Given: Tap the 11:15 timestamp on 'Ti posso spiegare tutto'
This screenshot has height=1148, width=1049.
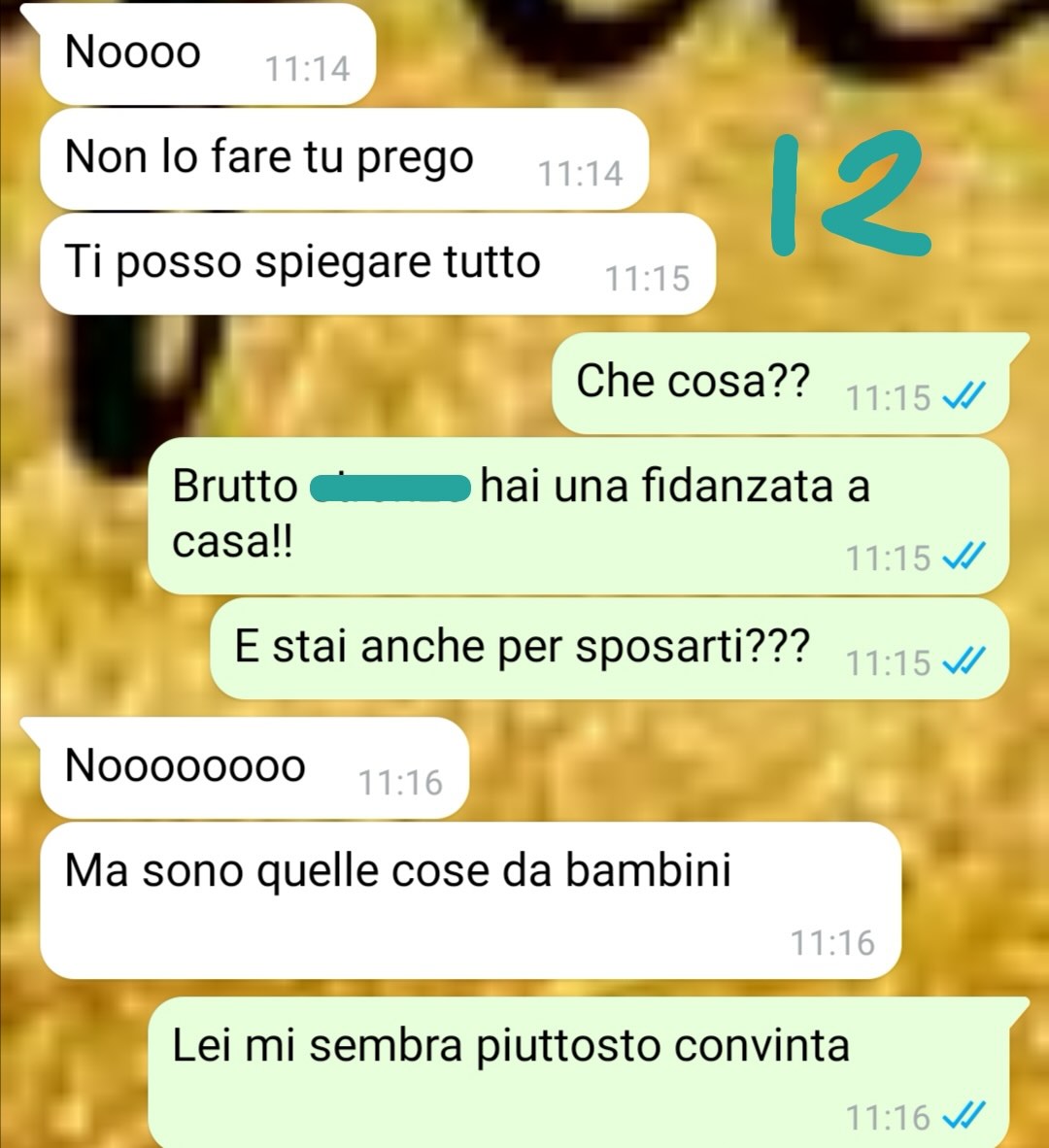Looking at the screenshot, I should pos(647,278).
